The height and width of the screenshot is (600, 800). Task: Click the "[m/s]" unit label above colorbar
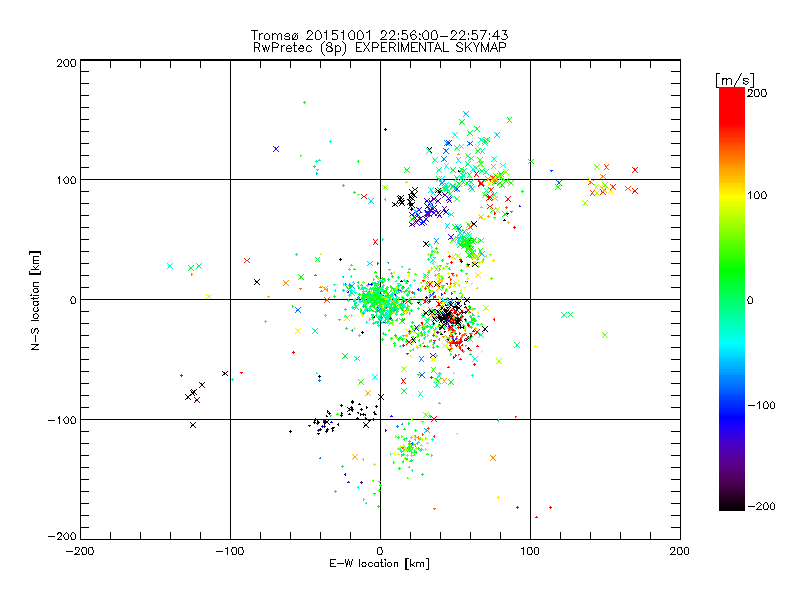[735, 80]
